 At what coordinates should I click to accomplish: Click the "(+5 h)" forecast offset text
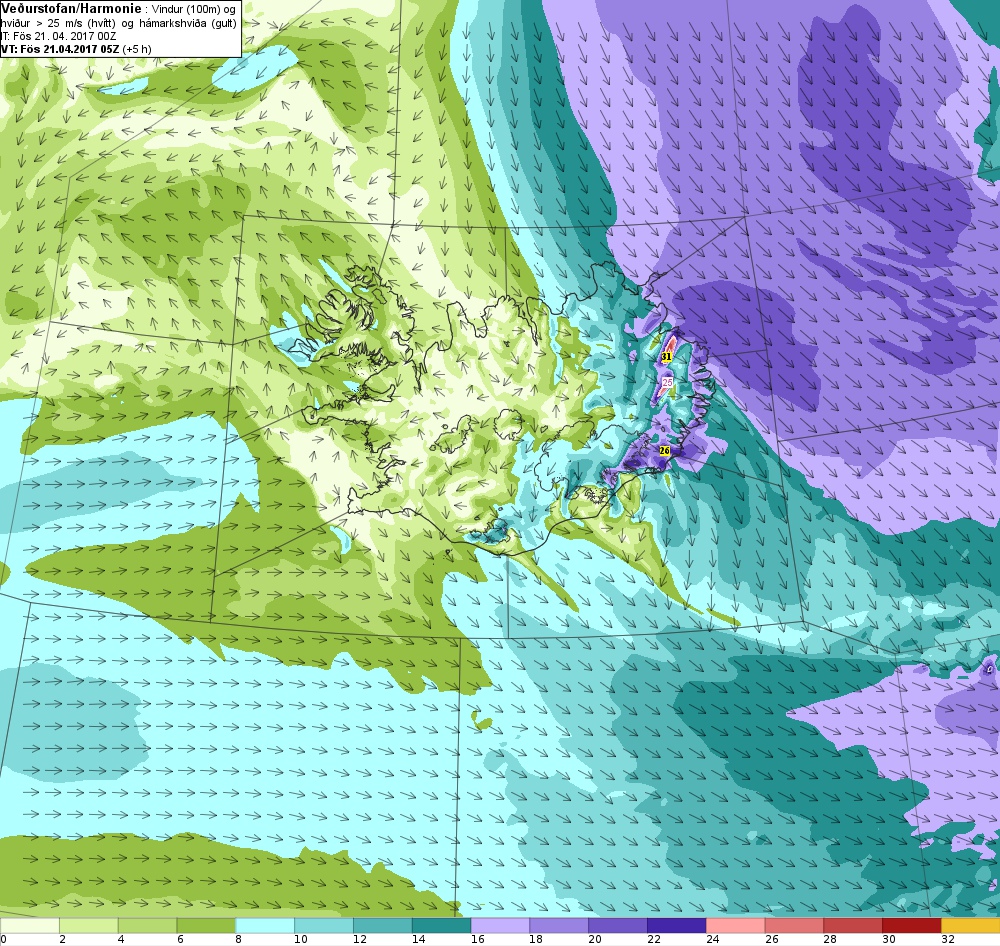(x=138, y=49)
